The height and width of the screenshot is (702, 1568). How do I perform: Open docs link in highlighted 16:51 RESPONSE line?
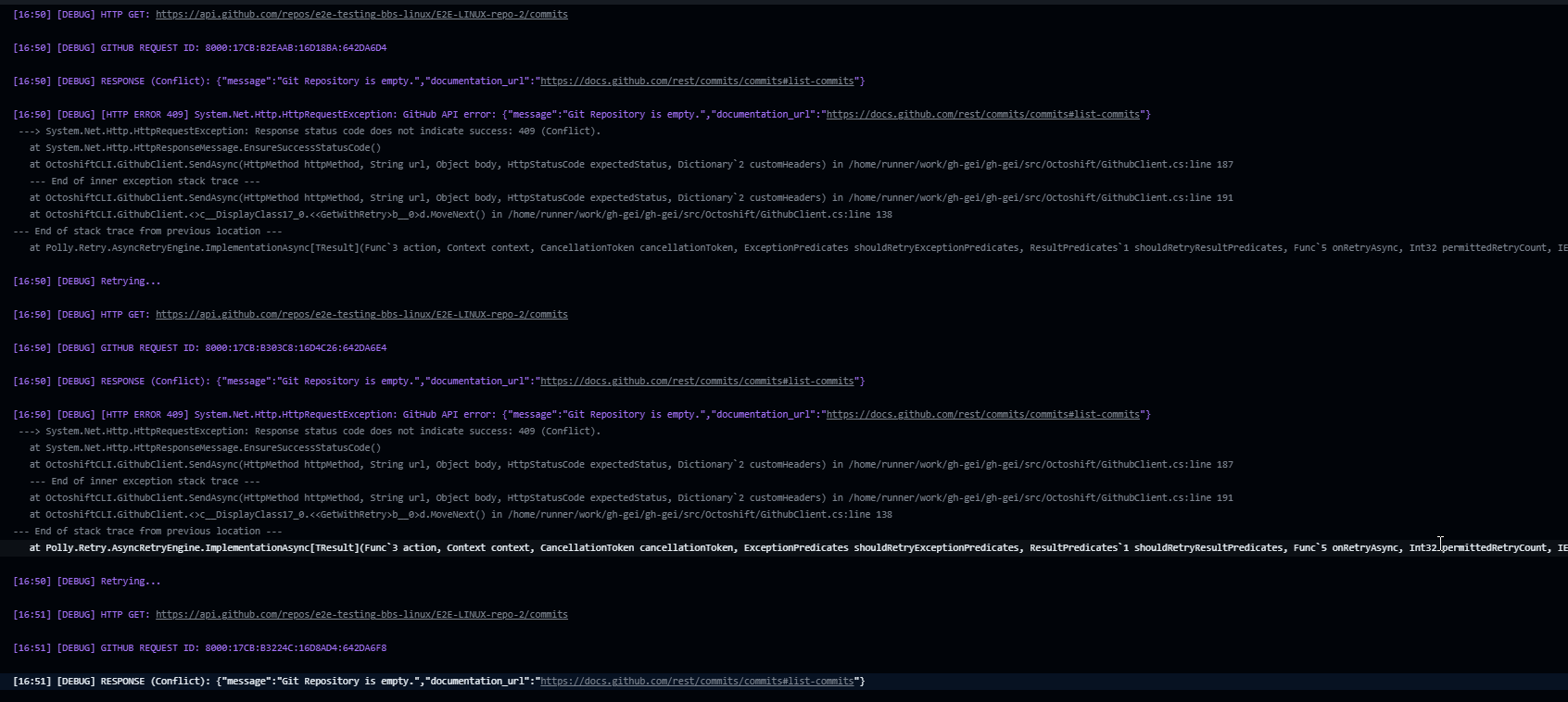[x=697, y=682]
